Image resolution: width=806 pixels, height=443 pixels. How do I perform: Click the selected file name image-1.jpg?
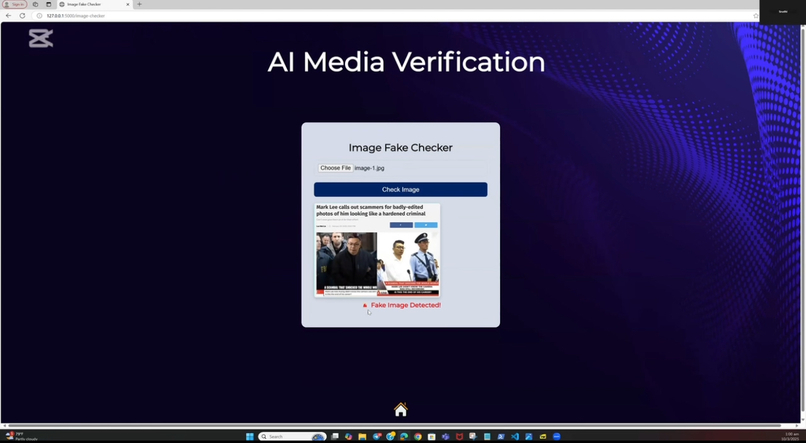(370, 168)
